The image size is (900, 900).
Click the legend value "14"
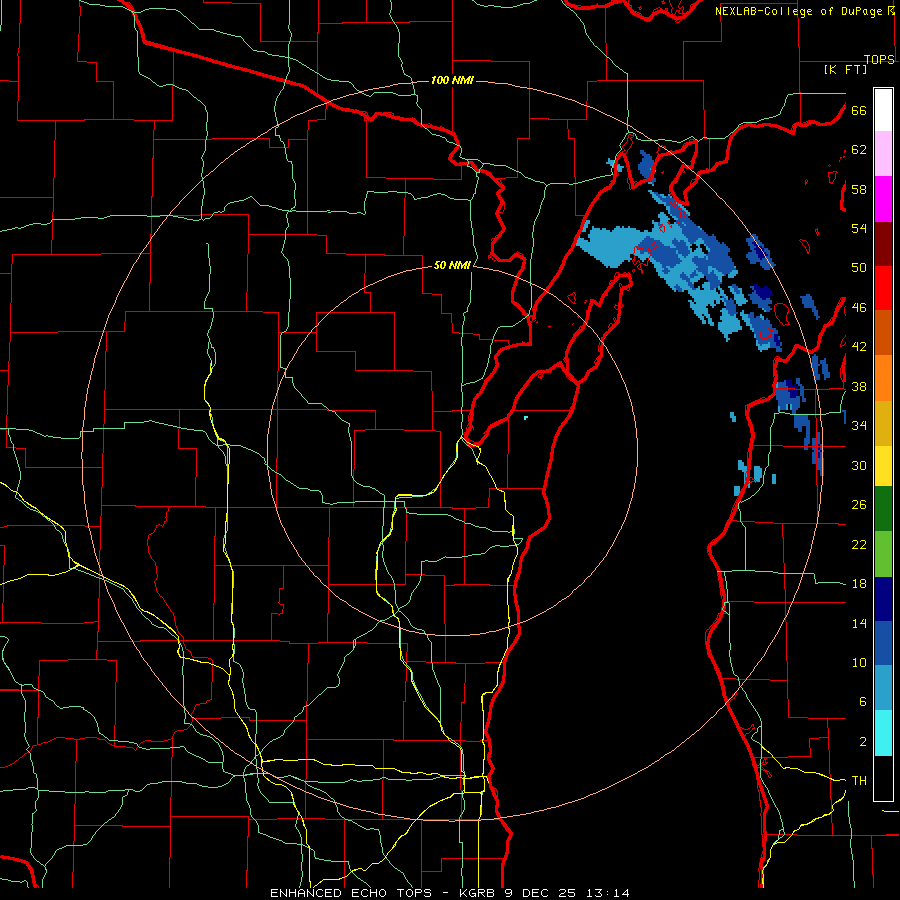click(859, 623)
